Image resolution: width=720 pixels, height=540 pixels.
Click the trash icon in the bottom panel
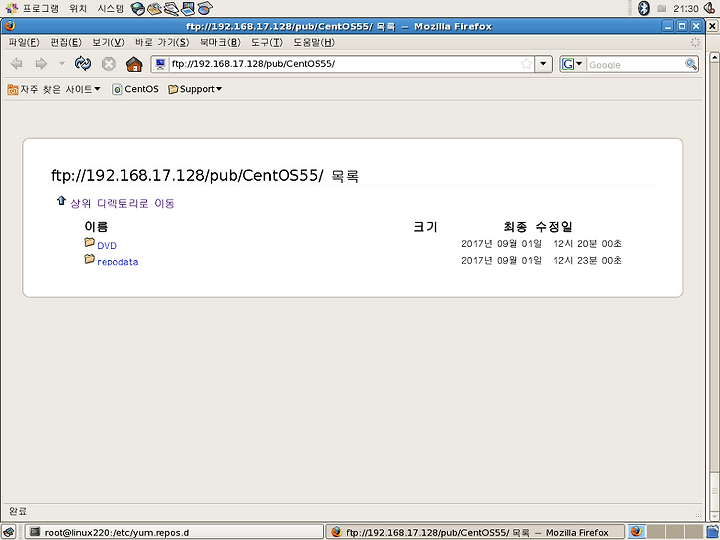[712, 532]
